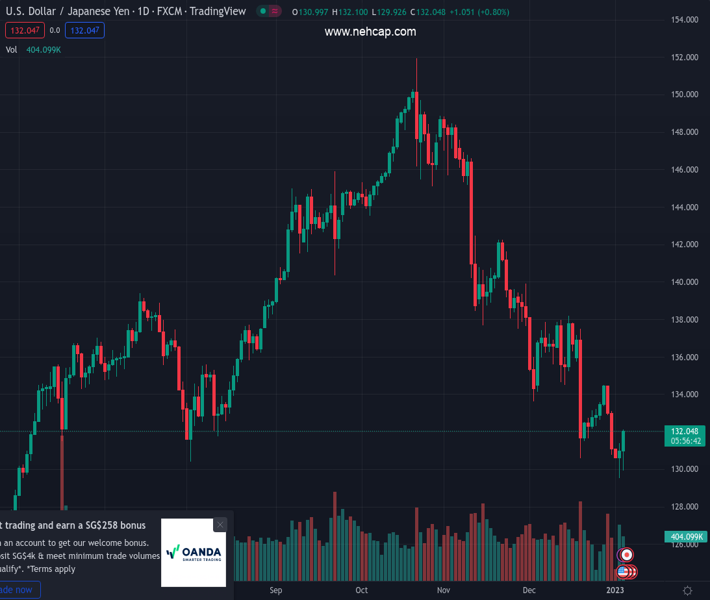Click the blue buy price 132.047 button
Screen dimensions: 710x600
click(x=85, y=30)
